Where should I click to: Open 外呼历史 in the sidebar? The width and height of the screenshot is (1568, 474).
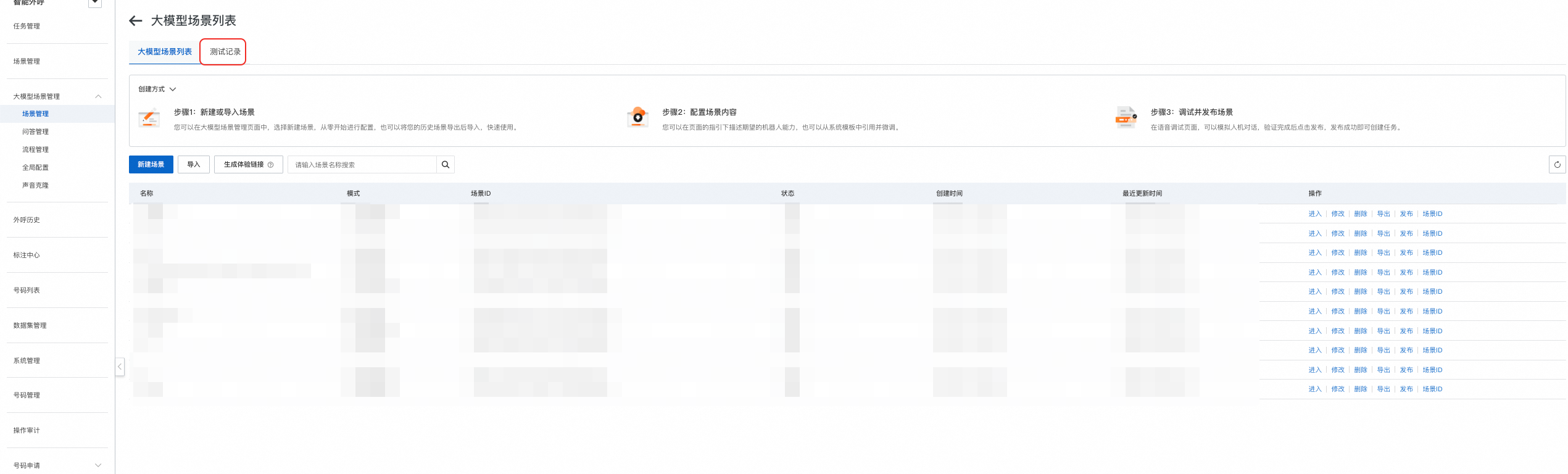[x=27, y=220]
